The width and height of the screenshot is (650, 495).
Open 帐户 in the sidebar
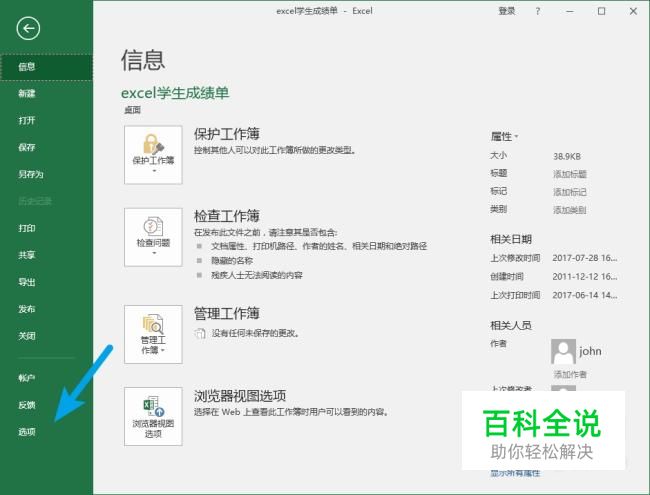(27, 378)
